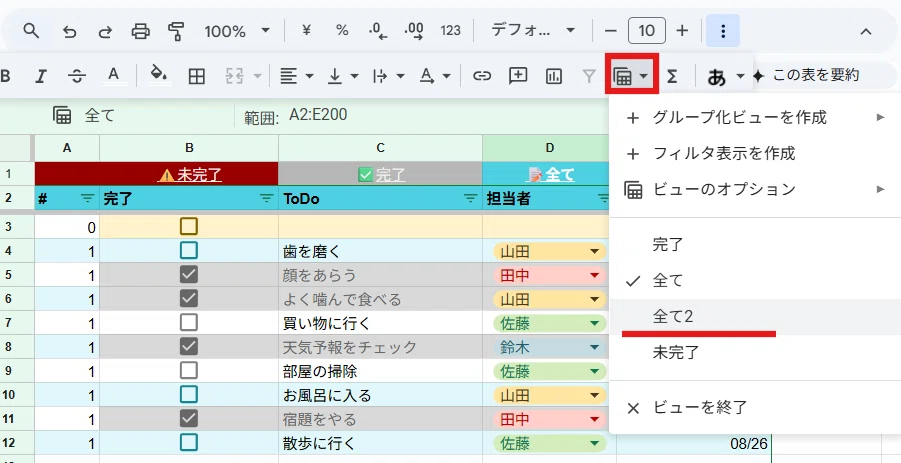This screenshot has height=463, width=901.
Task: Open the font dropdown デフォ...
Action: point(533,30)
